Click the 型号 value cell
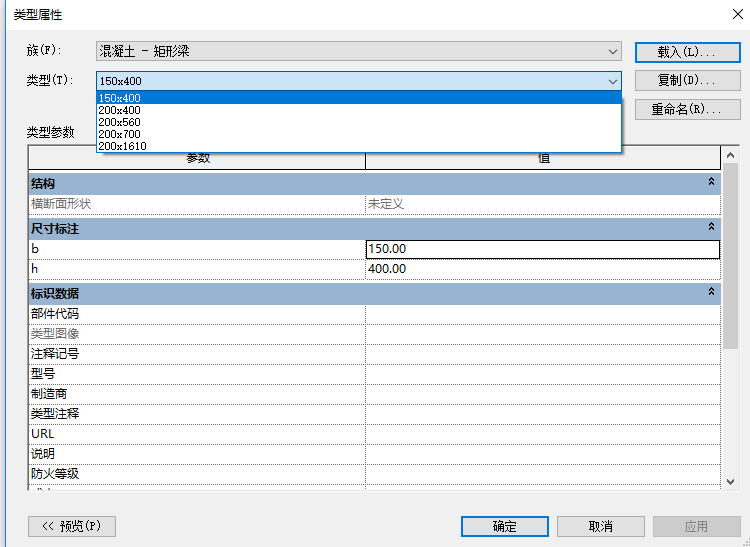 543,374
